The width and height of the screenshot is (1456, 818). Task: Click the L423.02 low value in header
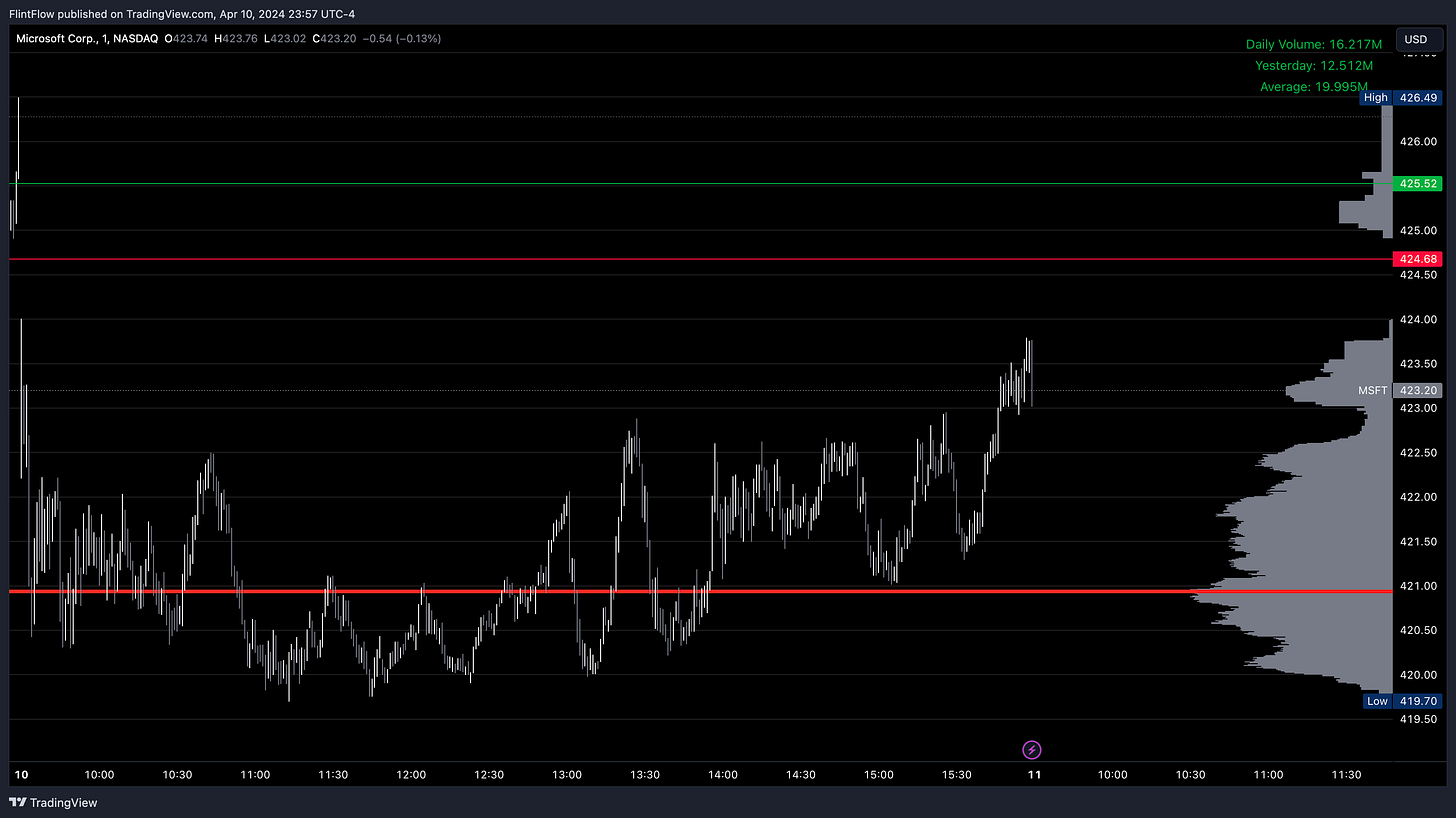285,39
